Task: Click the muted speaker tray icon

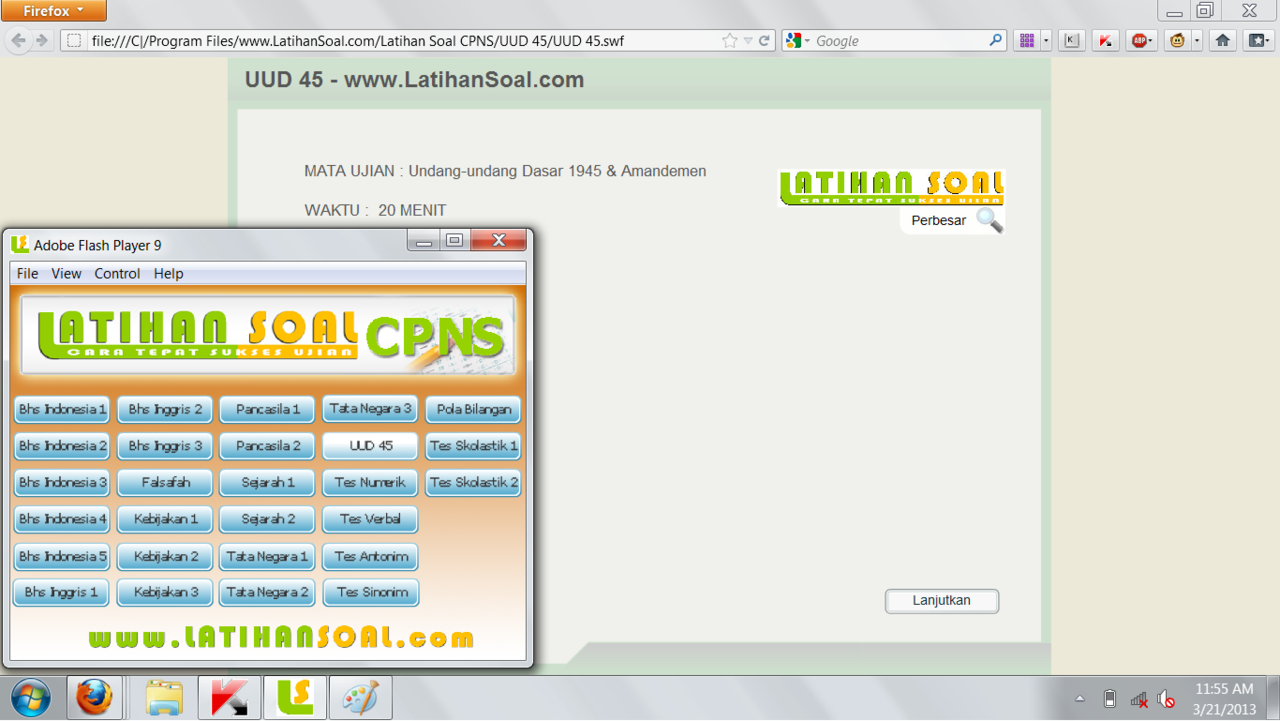Action: click(x=1166, y=698)
